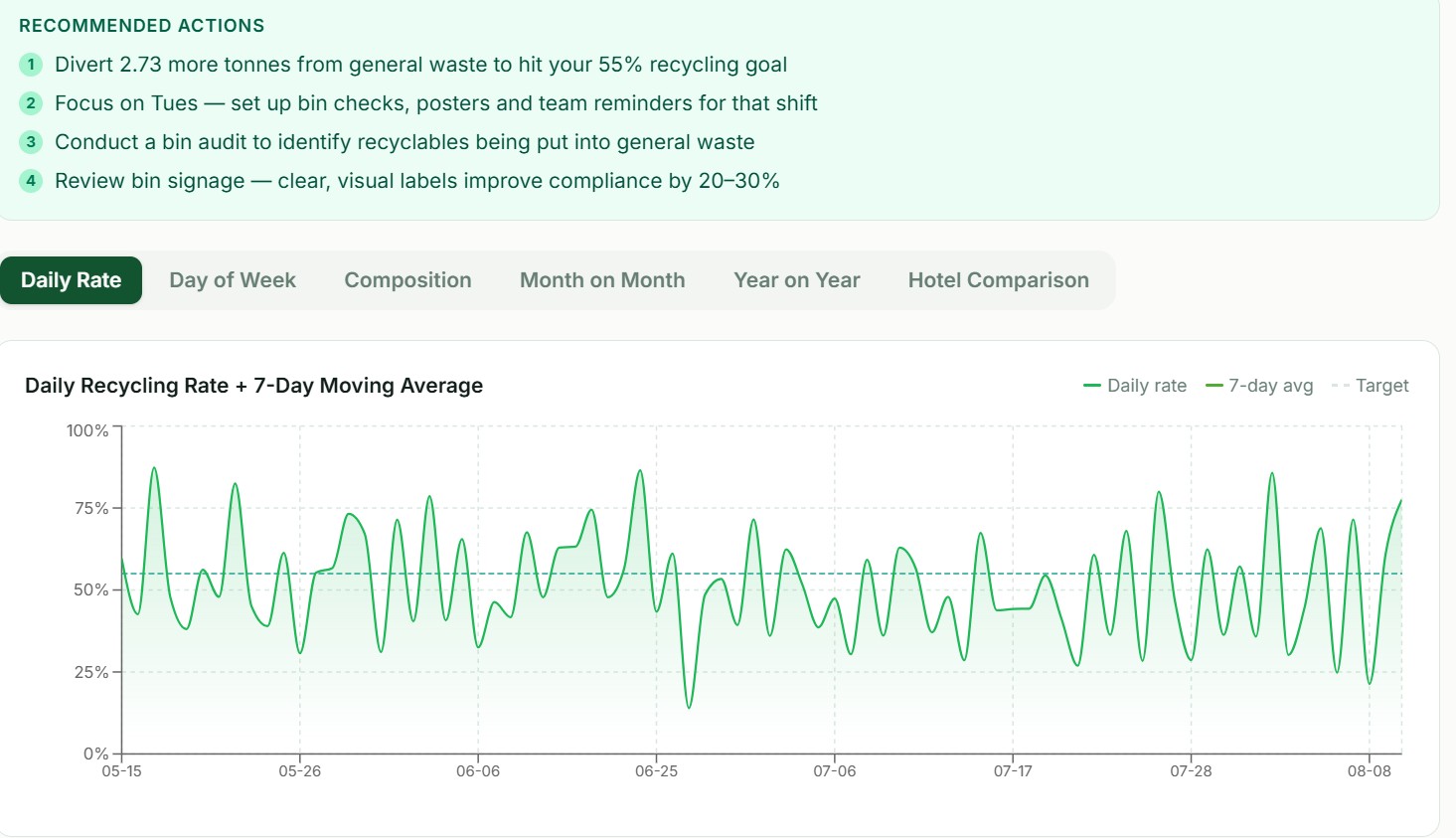The height and width of the screenshot is (838, 1456).
Task: Toggle the Target legend entry
Action: coord(1371,386)
